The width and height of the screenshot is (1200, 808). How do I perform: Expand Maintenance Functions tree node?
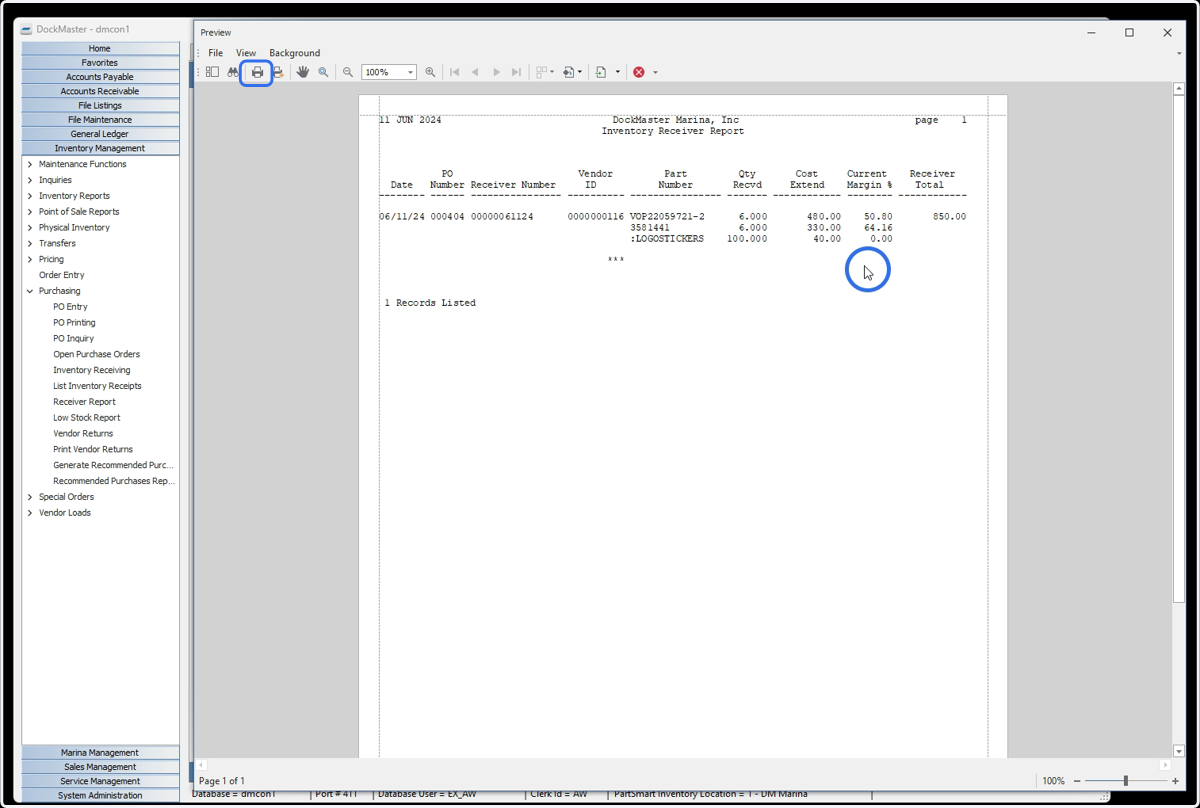coord(30,164)
